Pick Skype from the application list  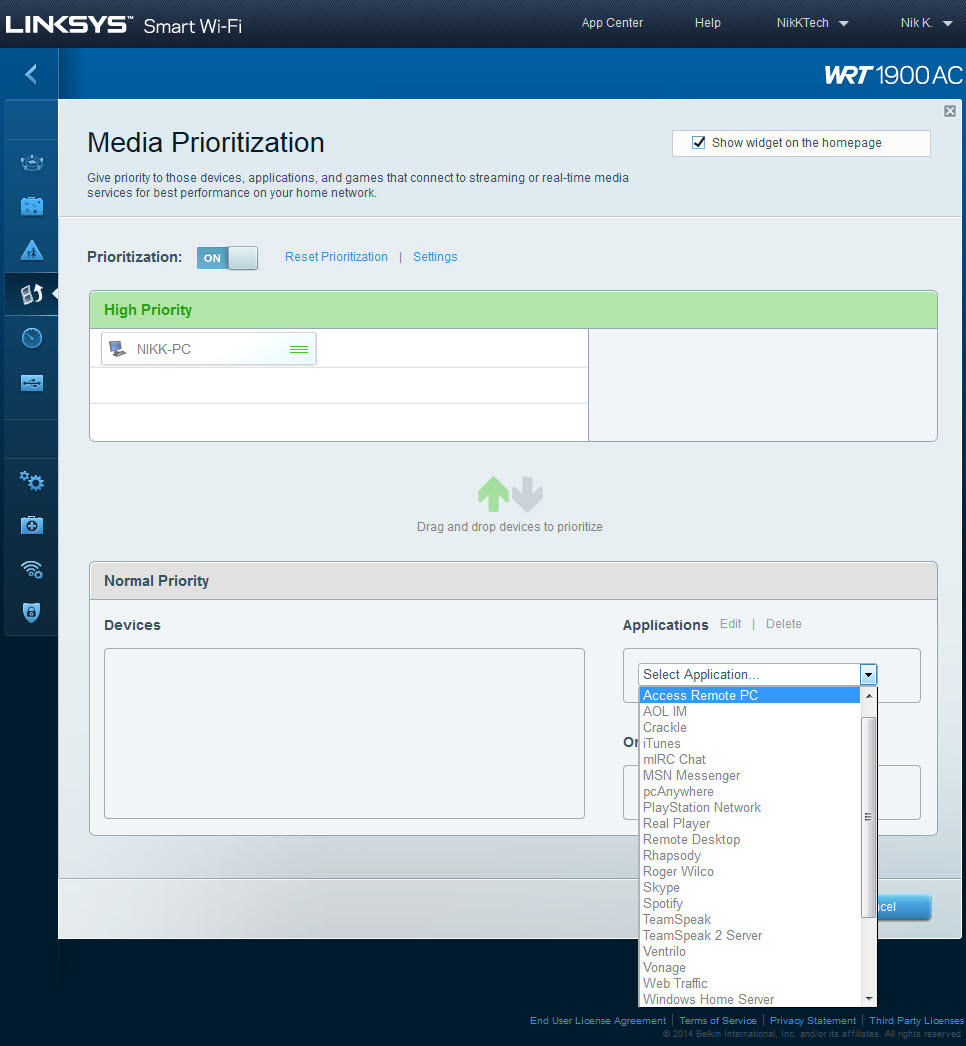(749, 887)
